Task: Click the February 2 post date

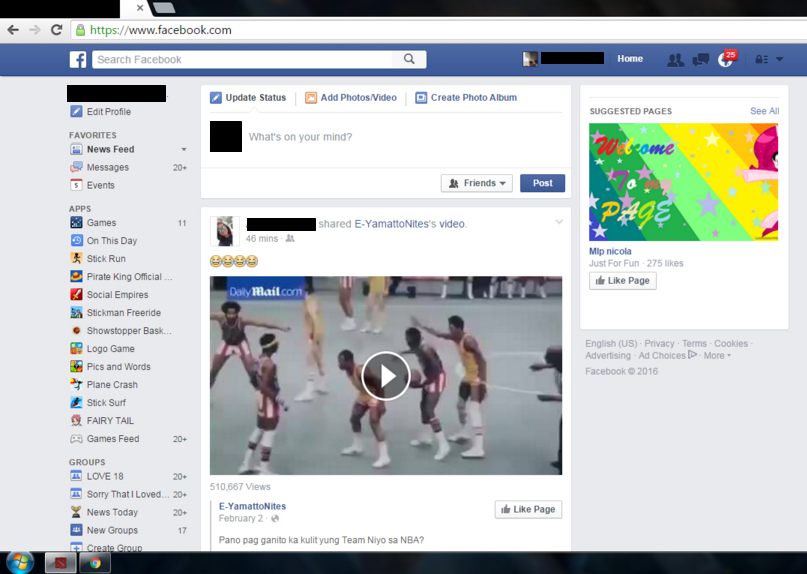Action: (240, 519)
